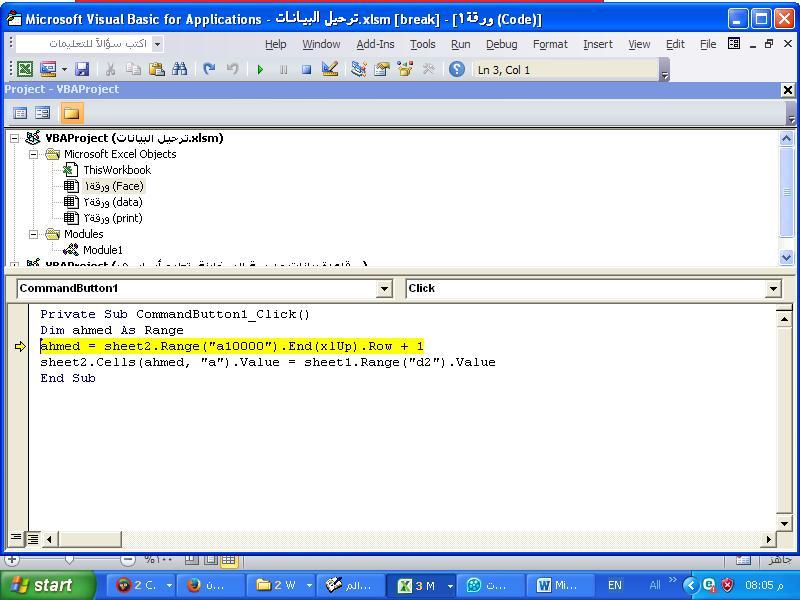Click the Insert UserForm toolbar icon
Screen dimensions: 800x600
(x=47, y=69)
